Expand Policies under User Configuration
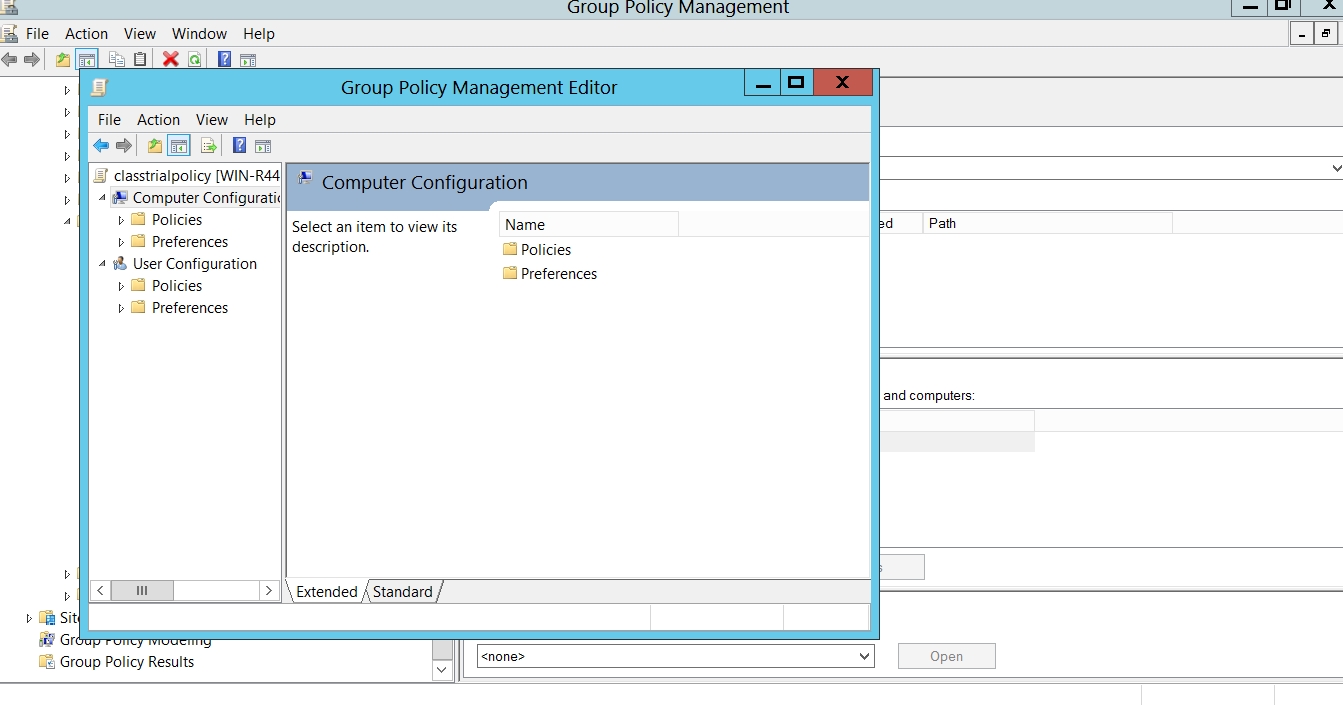 (121, 286)
